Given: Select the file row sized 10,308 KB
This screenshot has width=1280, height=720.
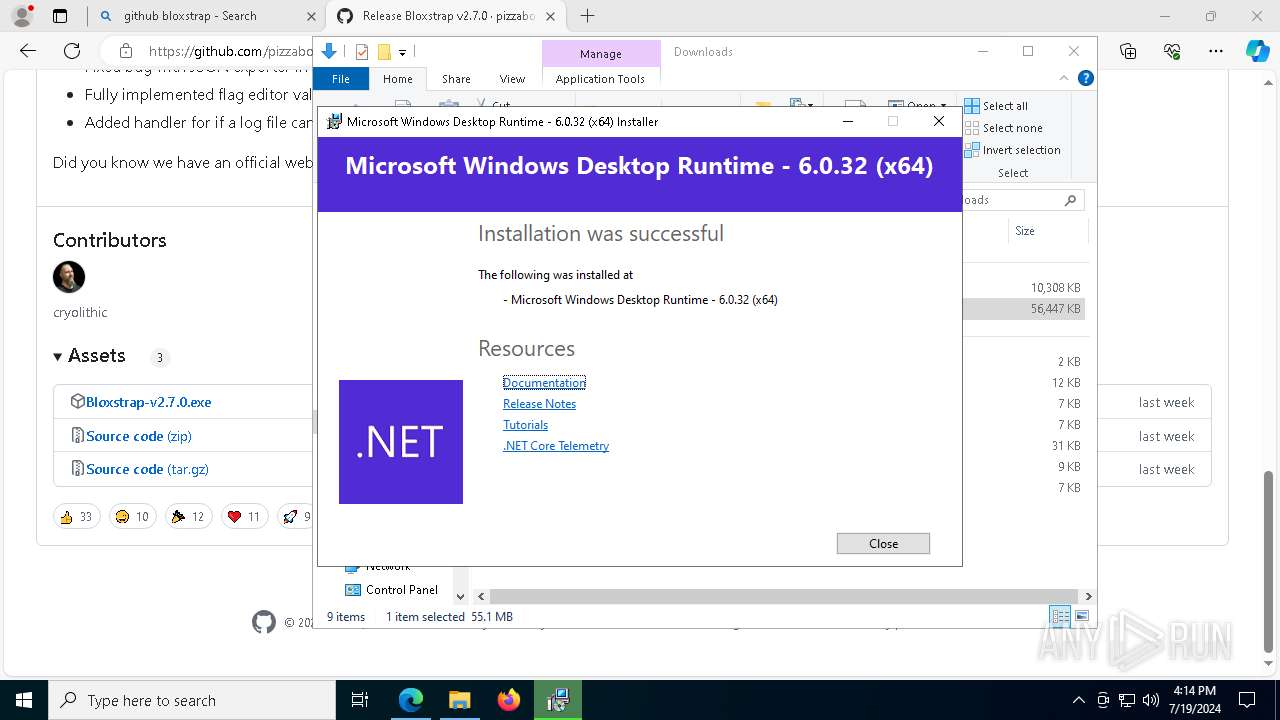Looking at the screenshot, I should click(1024, 288).
